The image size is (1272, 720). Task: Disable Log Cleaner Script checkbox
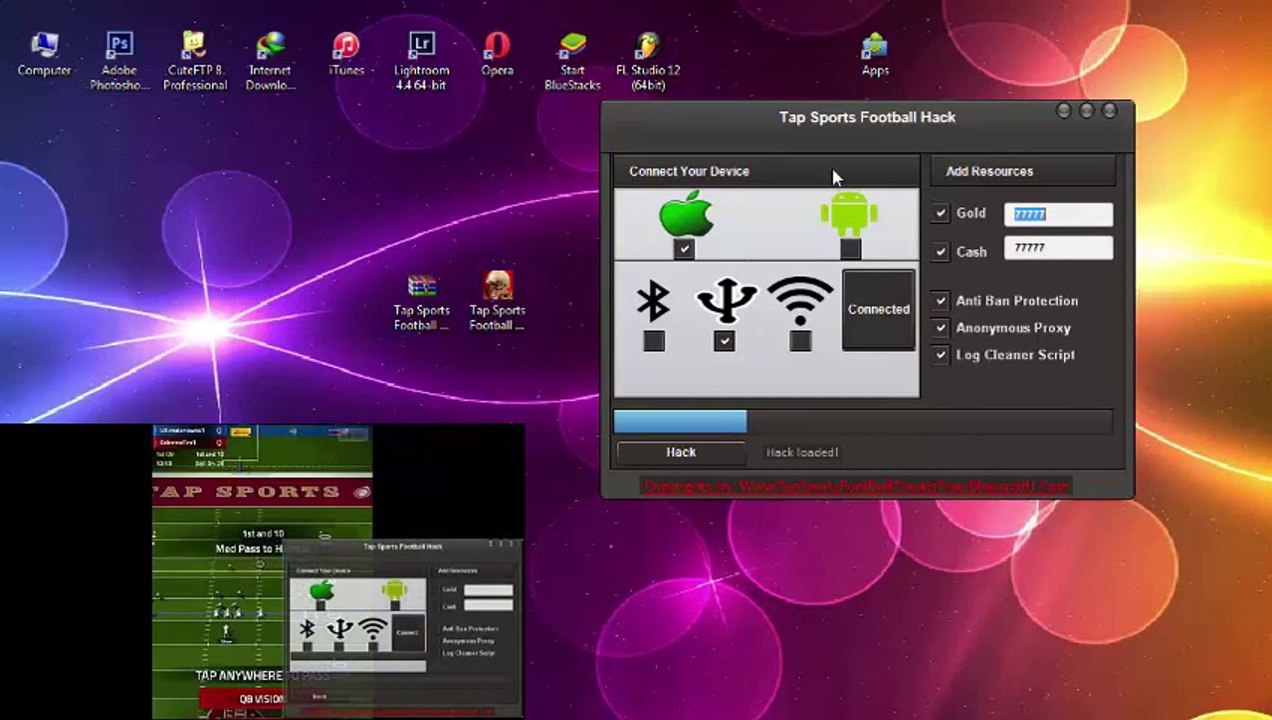[940, 354]
